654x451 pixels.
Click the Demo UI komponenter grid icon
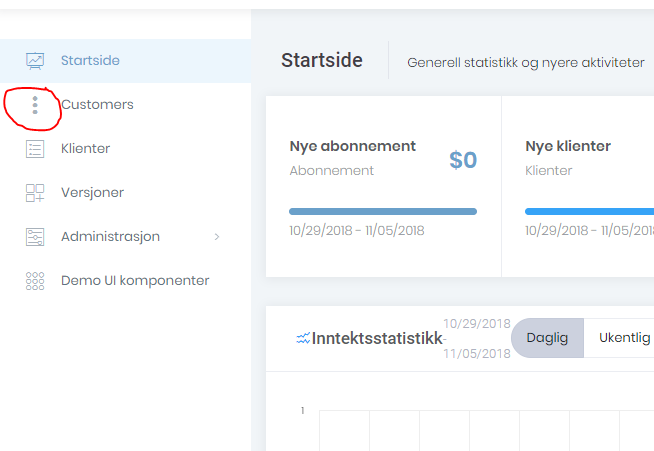35,281
